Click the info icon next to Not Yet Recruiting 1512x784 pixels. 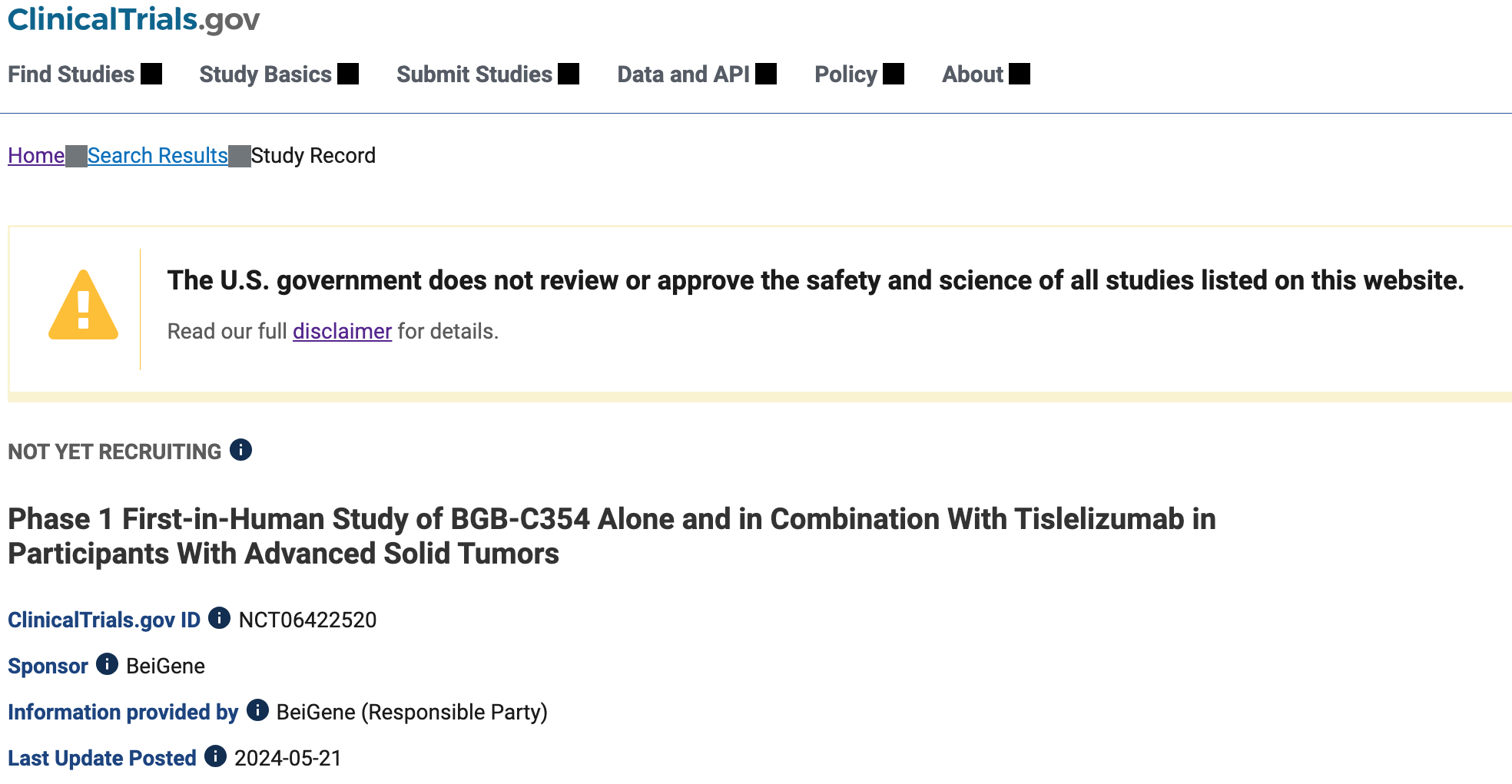point(240,450)
